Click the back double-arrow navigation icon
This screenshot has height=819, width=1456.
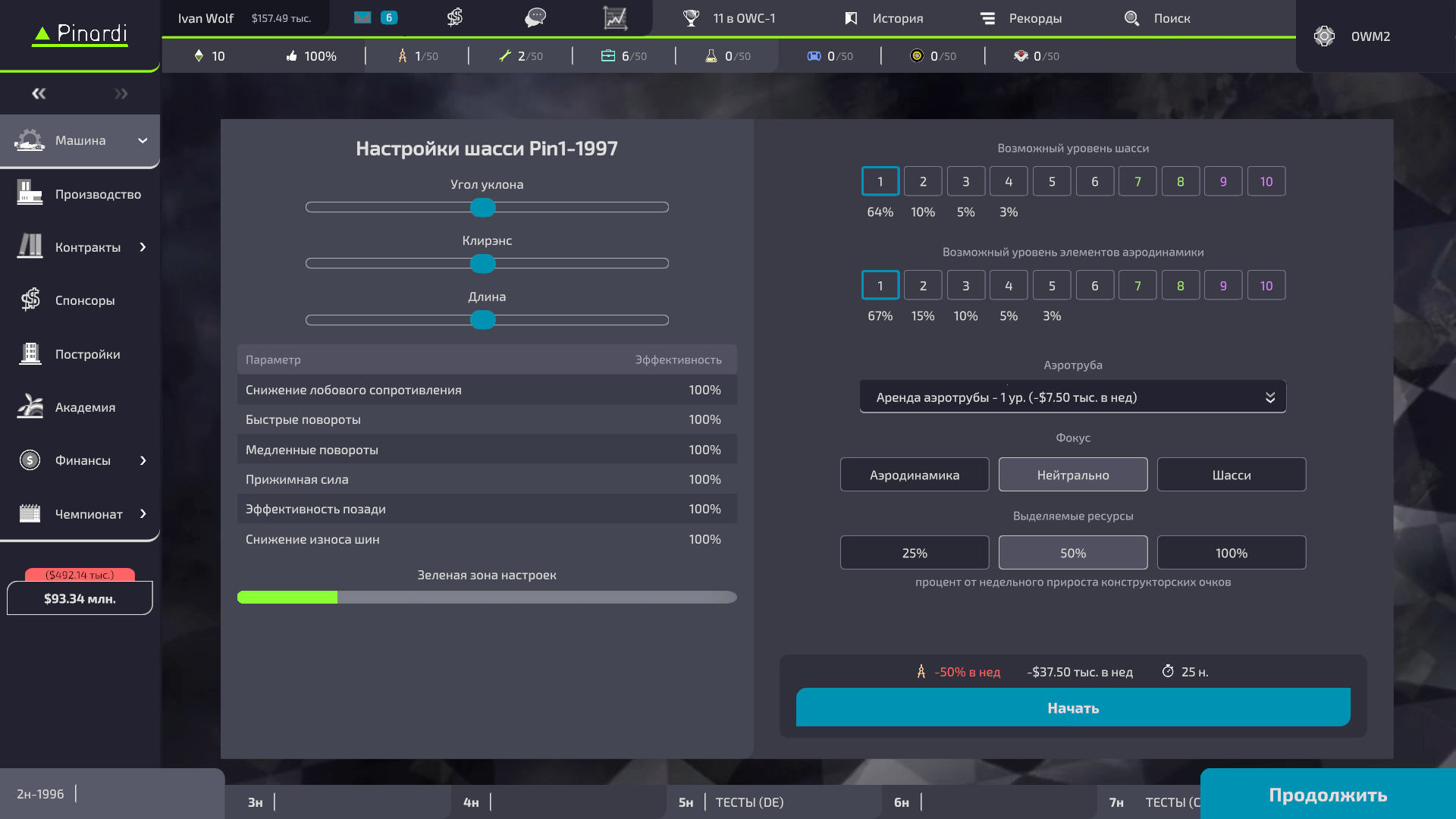39,94
